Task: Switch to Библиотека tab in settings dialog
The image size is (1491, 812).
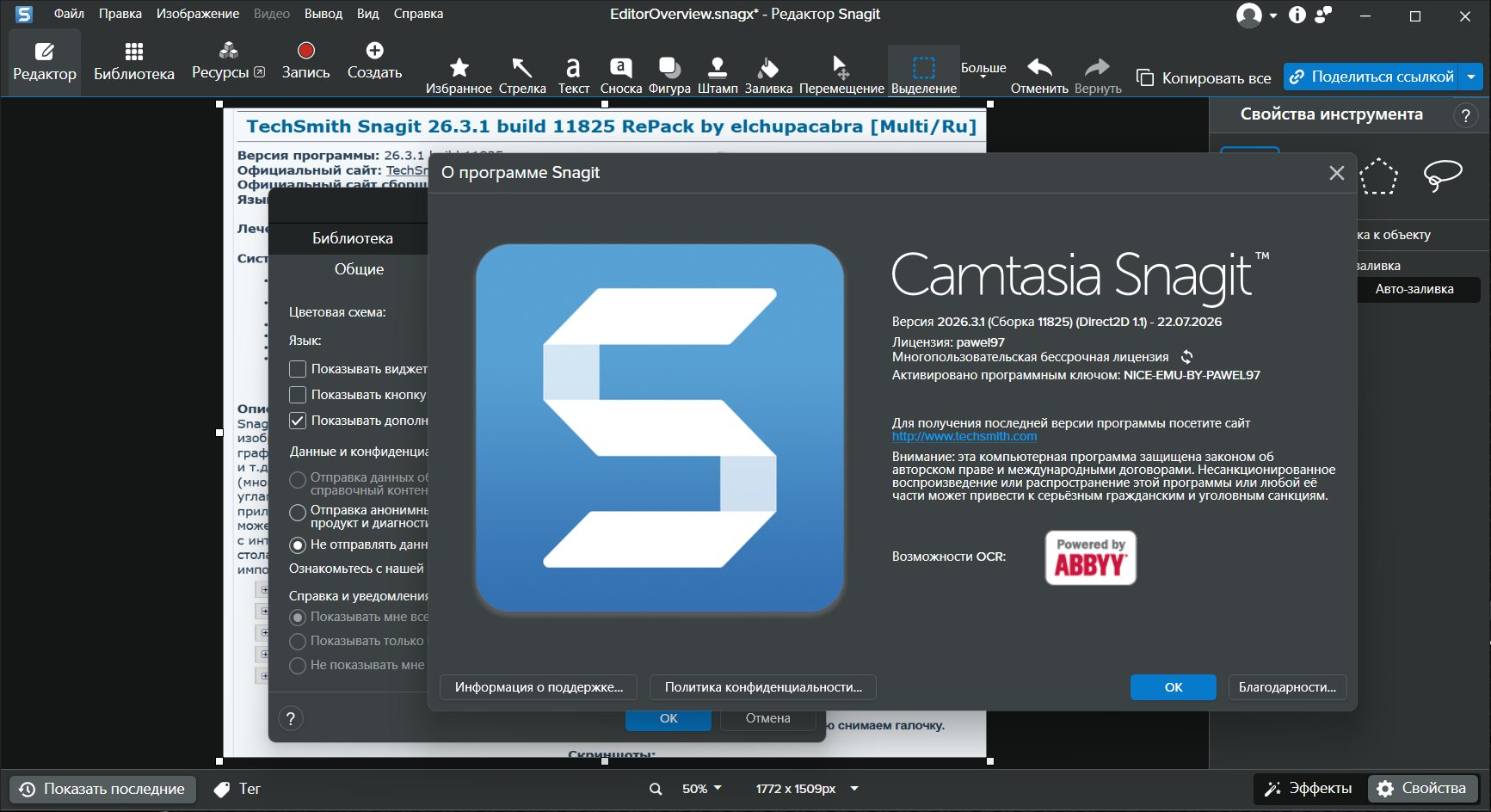Action: tap(353, 238)
